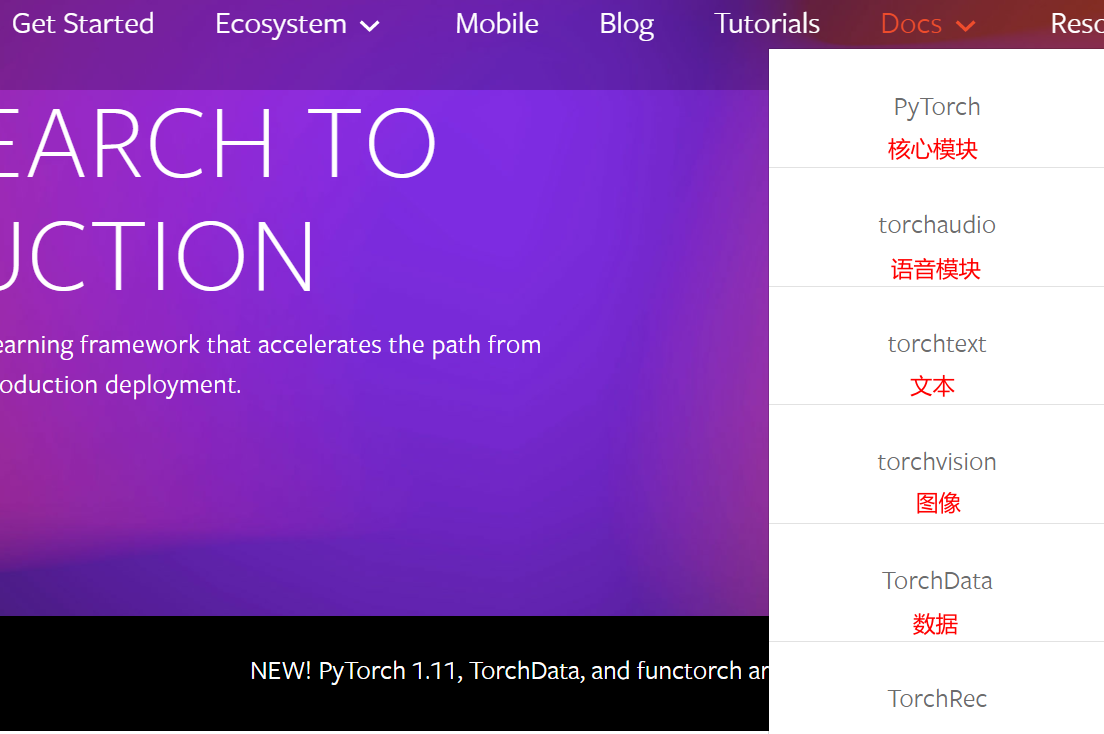Expand the Ecosystem dropdown chevron
Viewport: 1104px width, 734px height.
tap(370, 27)
